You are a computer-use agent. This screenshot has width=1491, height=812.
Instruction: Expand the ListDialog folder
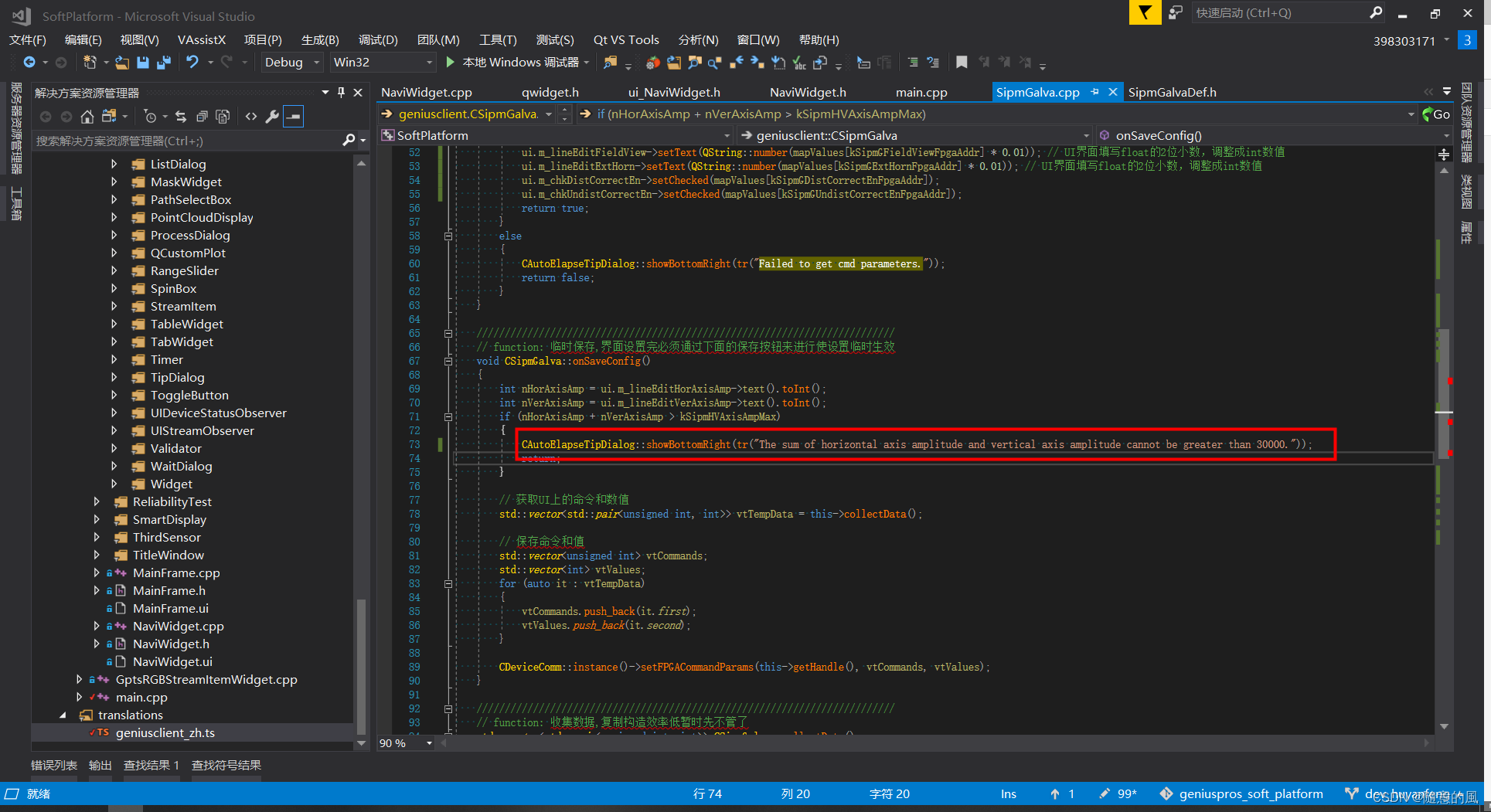coord(114,164)
